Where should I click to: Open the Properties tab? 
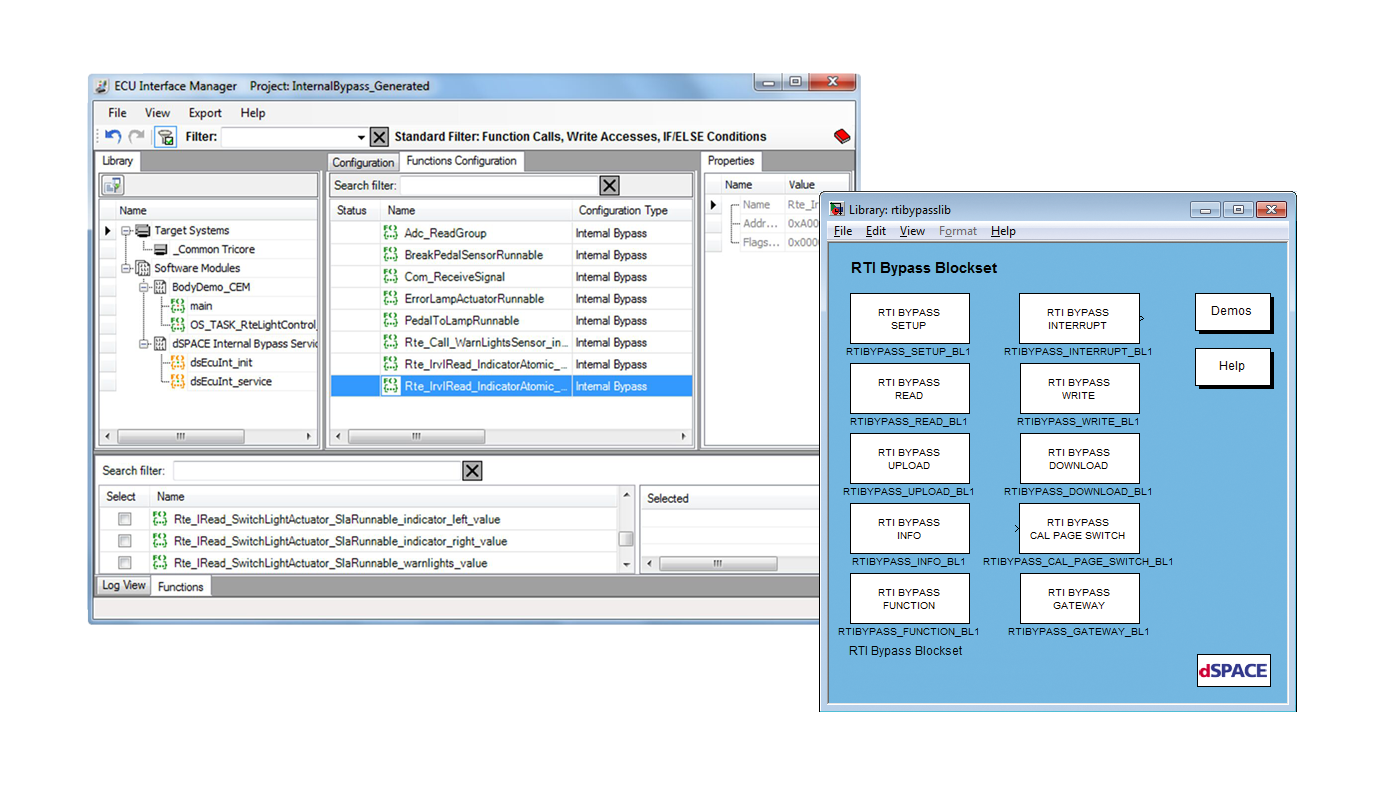coord(731,161)
